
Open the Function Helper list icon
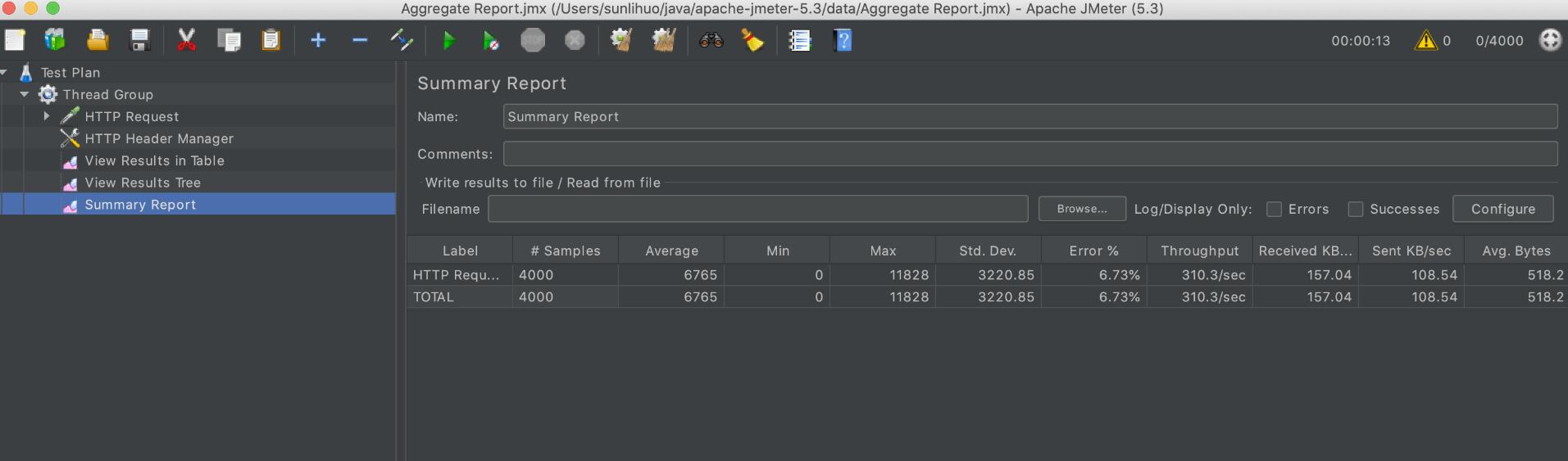coord(800,40)
